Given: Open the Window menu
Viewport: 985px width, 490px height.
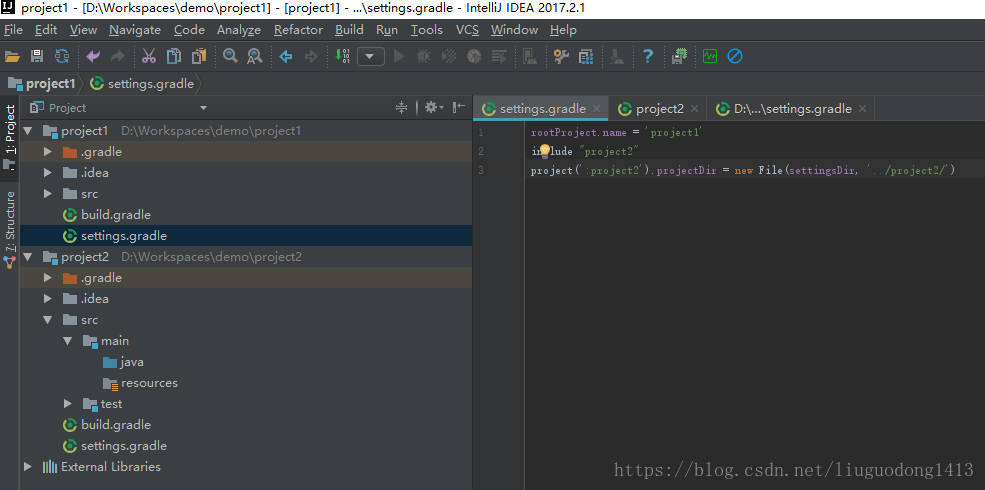Looking at the screenshot, I should pos(514,30).
